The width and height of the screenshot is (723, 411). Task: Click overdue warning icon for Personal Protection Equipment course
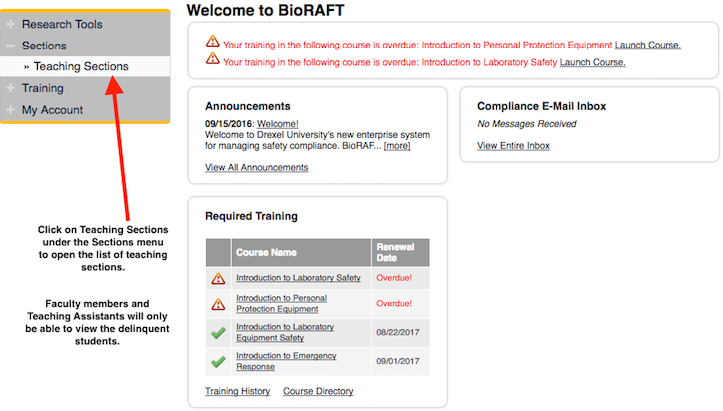pyautogui.click(x=218, y=304)
